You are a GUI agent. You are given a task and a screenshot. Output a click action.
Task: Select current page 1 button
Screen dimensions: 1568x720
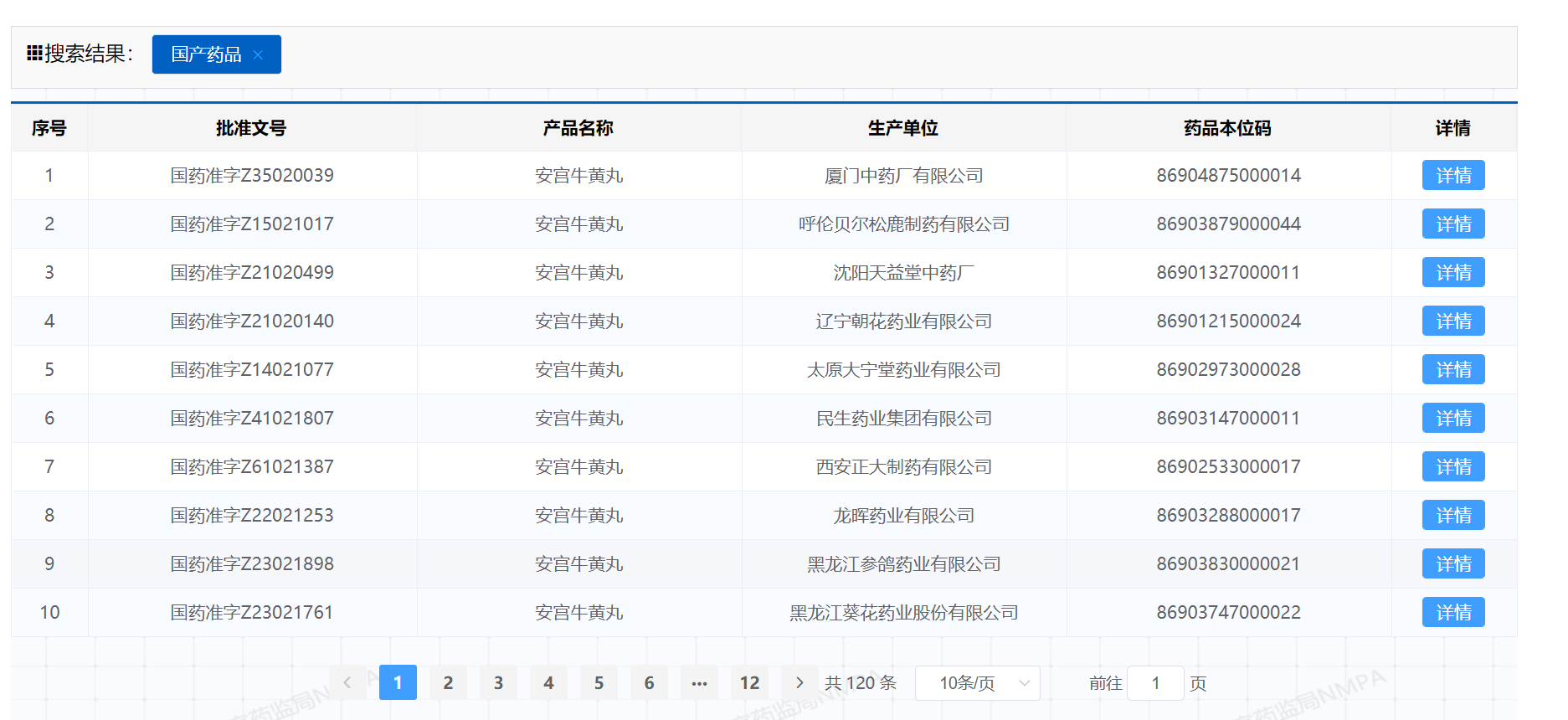[398, 683]
